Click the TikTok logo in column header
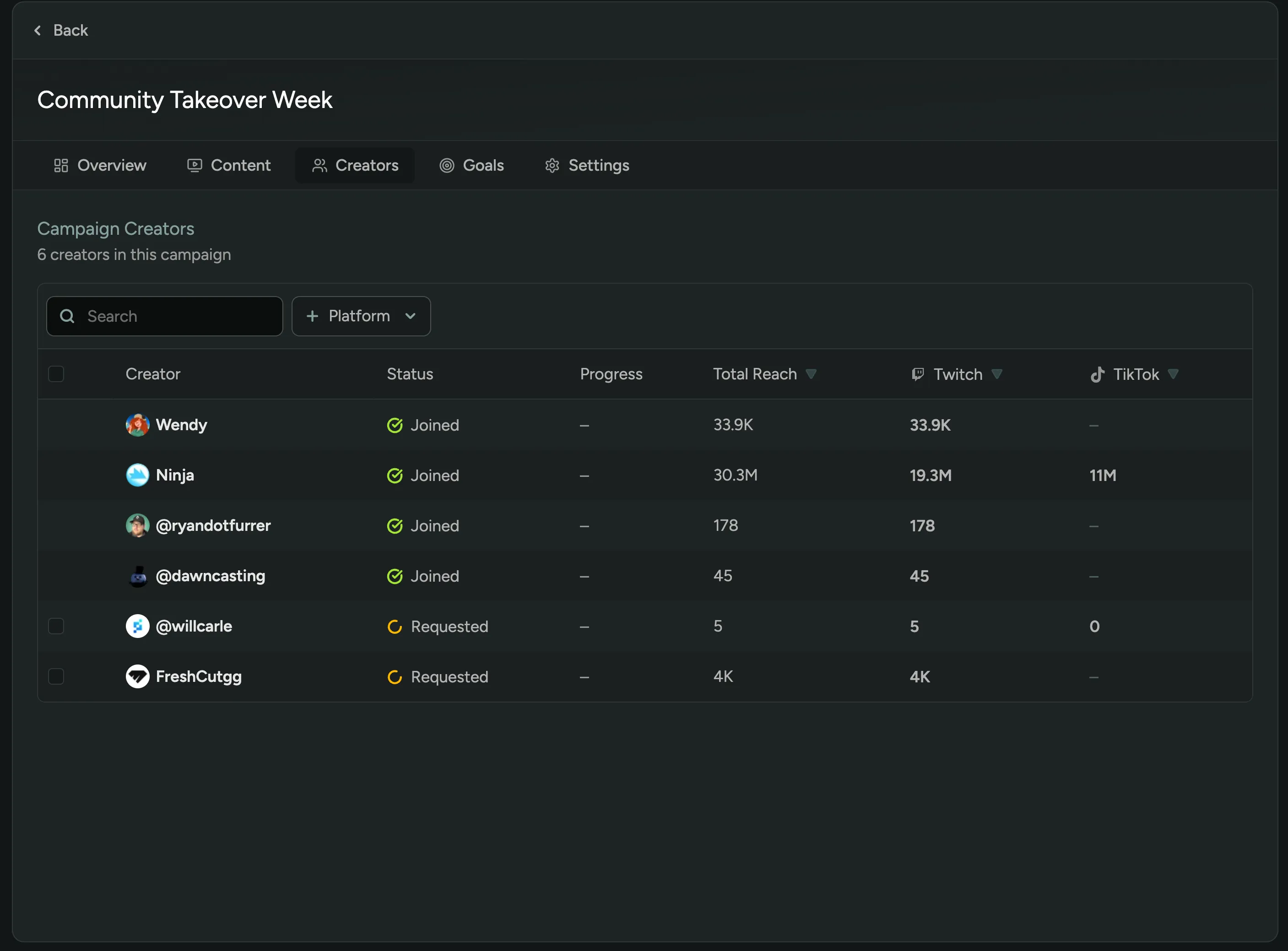Viewport: 1288px width, 951px height. [1098, 374]
